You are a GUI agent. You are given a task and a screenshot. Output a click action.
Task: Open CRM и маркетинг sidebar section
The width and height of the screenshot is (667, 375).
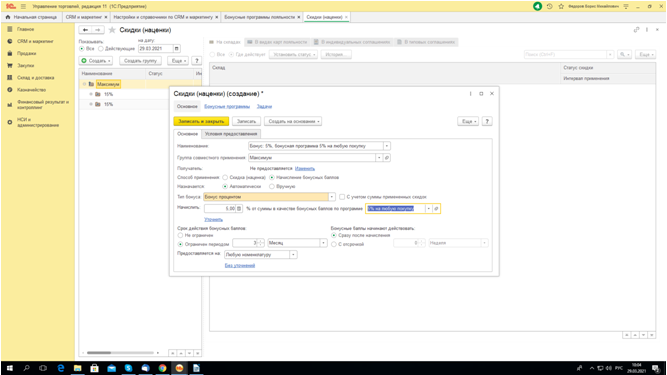pyautogui.click(x=35, y=41)
